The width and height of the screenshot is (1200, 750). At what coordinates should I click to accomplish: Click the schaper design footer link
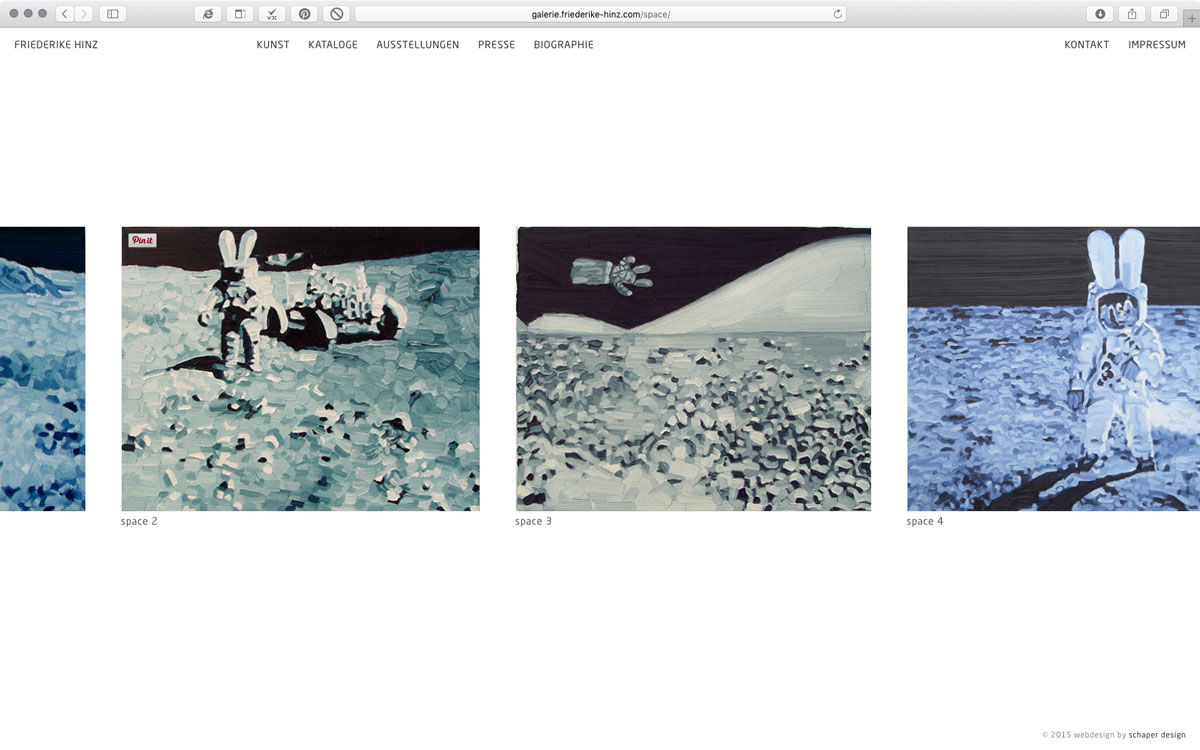[1157, 735]
